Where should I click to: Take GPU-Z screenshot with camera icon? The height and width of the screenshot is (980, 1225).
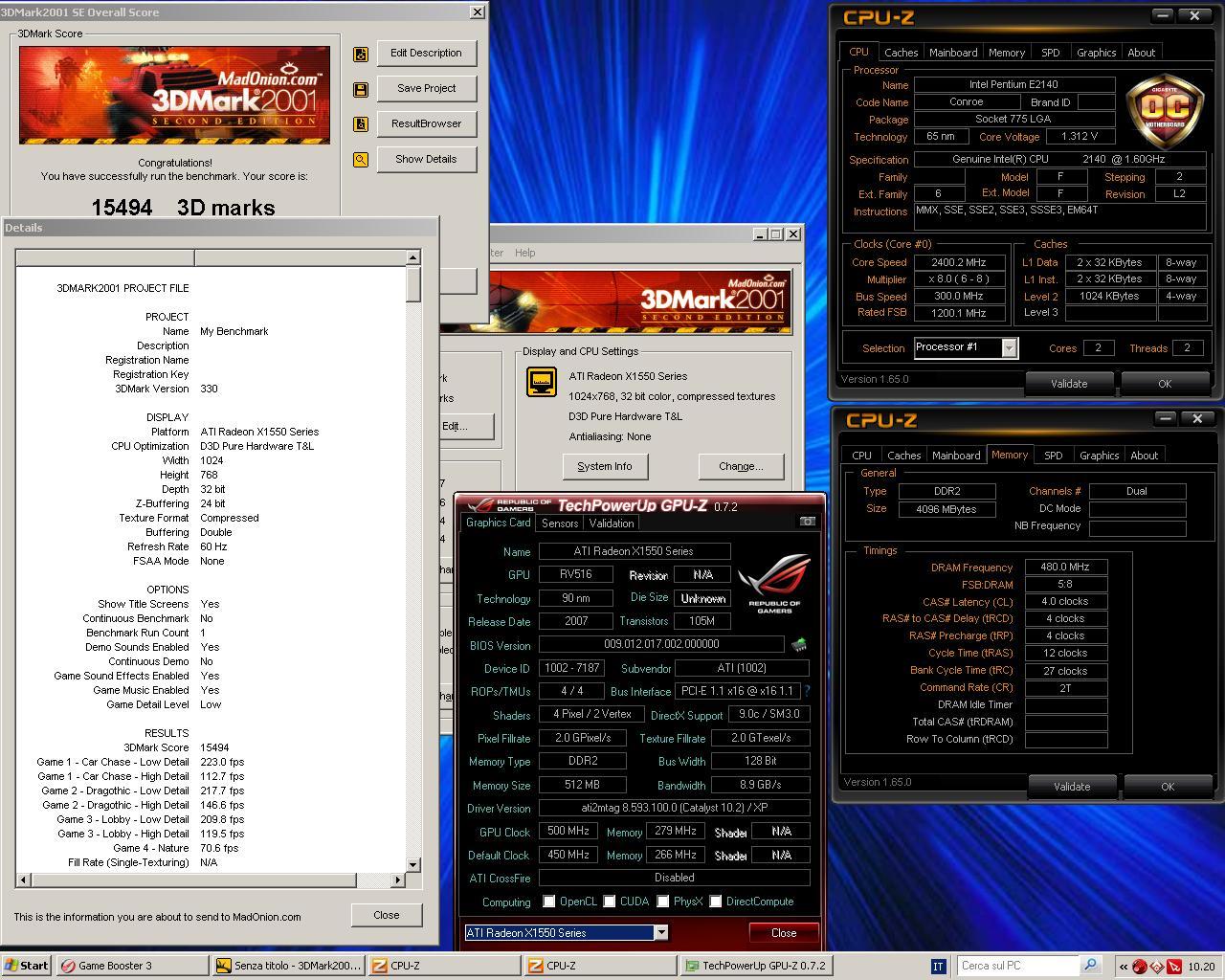pos(807,522)
